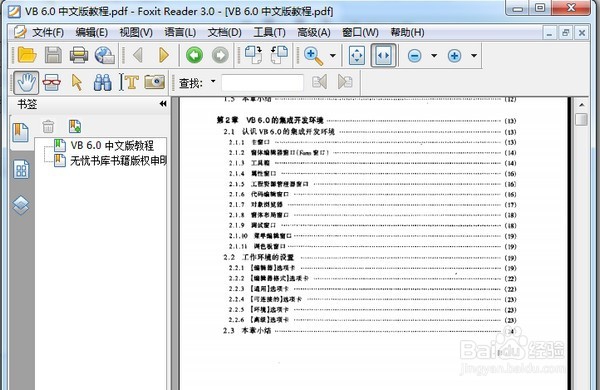Select the VB 6.0 中文版教程 bookmark
Image resolution: width=600 pixels, height=390 pixels.
click(x=112, y=145)
